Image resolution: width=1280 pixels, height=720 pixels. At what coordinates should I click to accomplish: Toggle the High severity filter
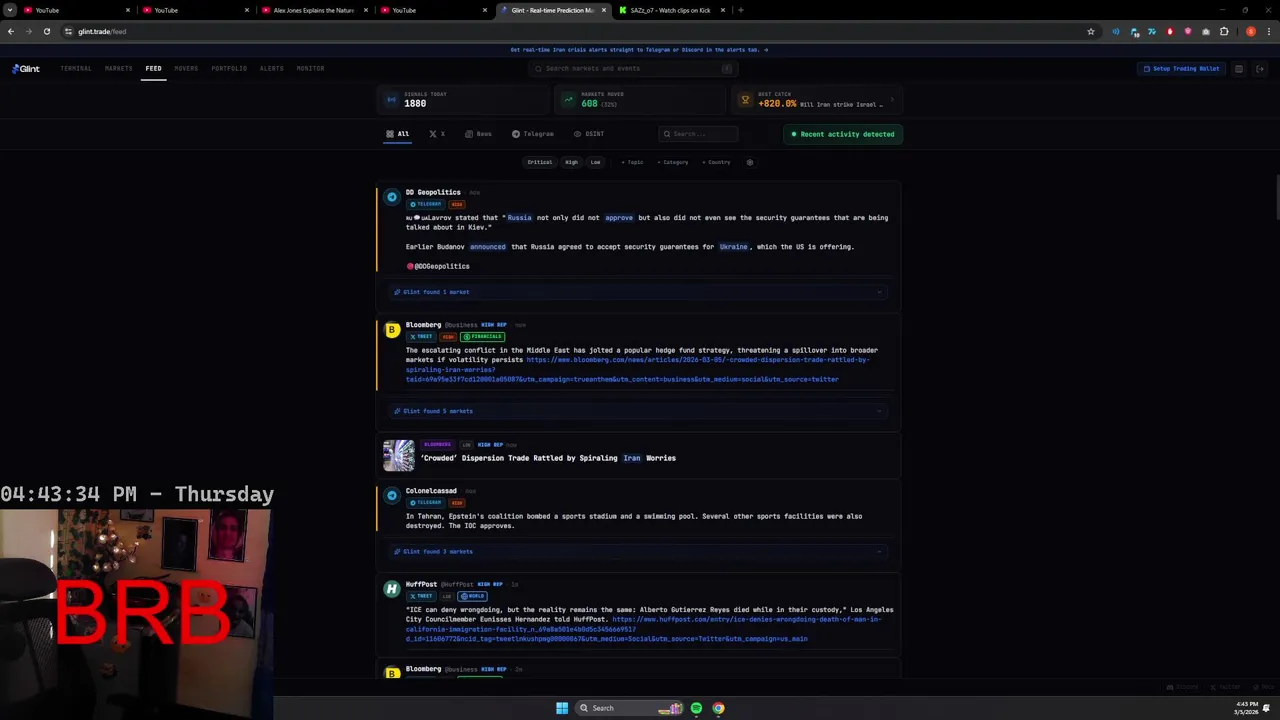click(x=571, y=162)
